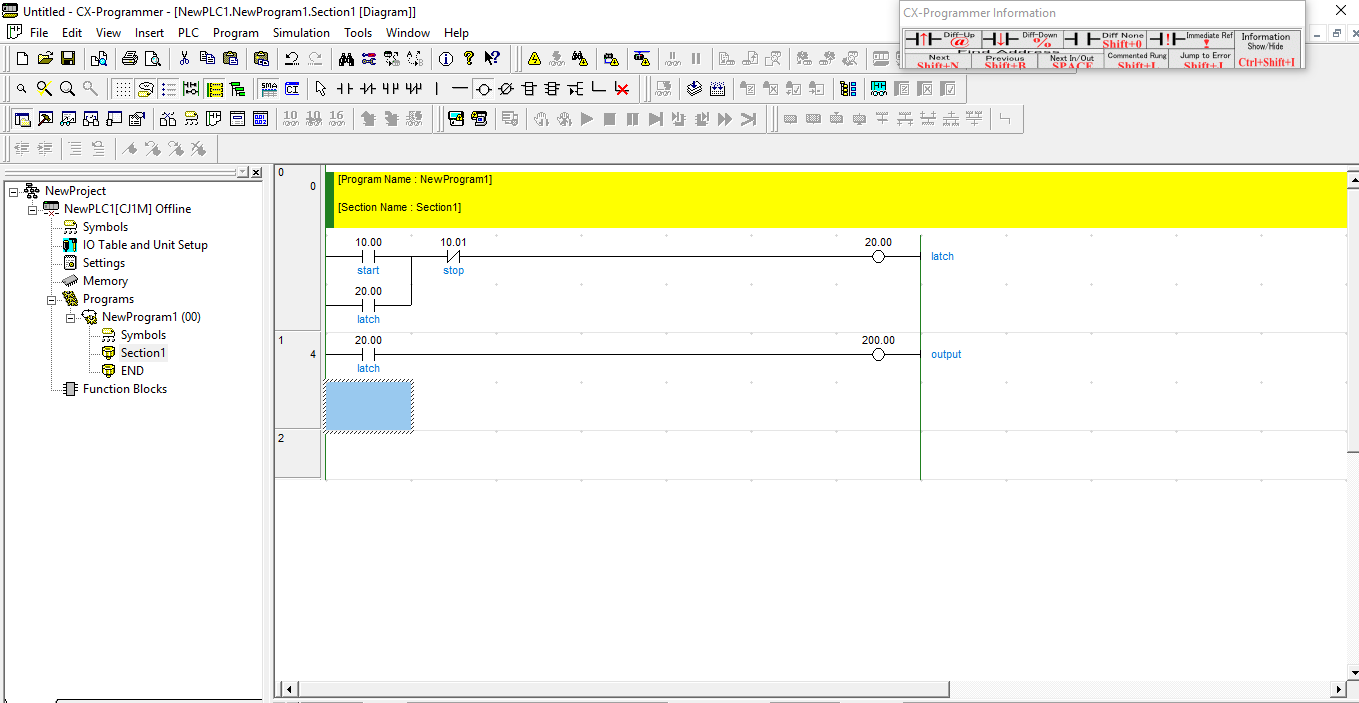The image size is (1359, 703).
Task: Select Function Blocks tree item
Action: tap(124, 389)
